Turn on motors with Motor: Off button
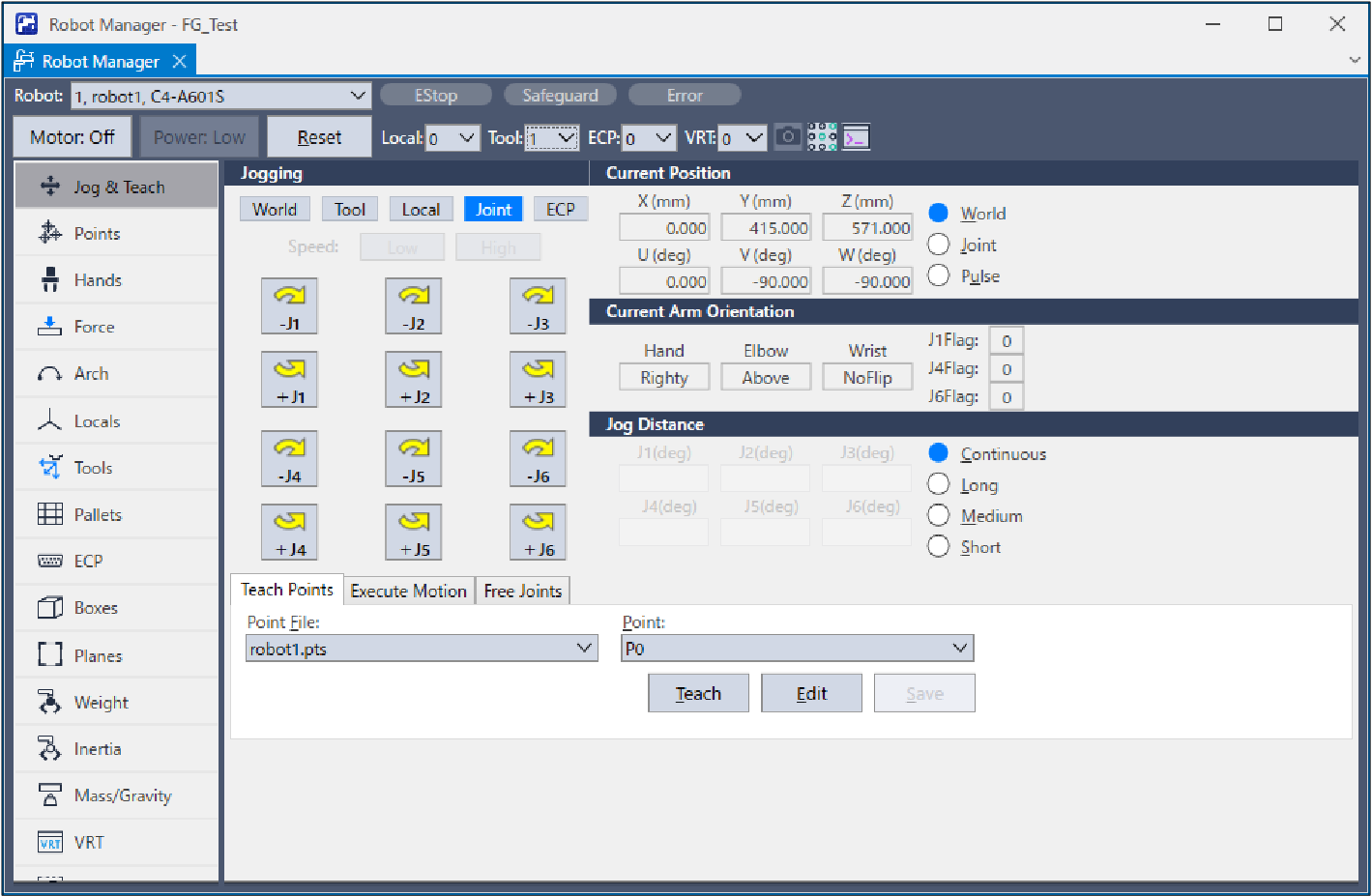Viewport: 1372px width, 896px height. 73,137
